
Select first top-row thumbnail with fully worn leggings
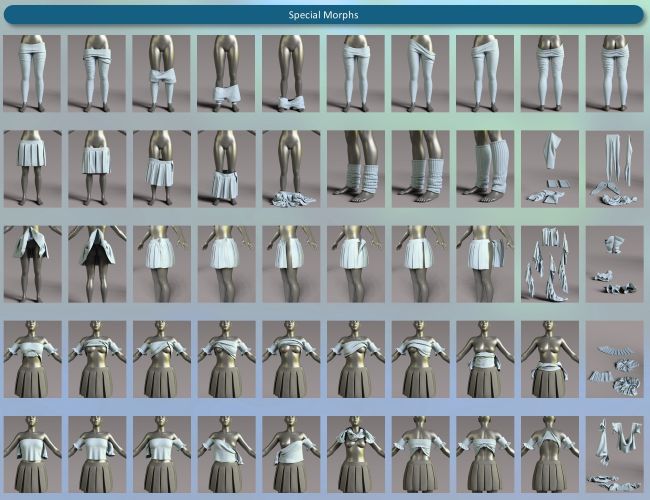31,73
